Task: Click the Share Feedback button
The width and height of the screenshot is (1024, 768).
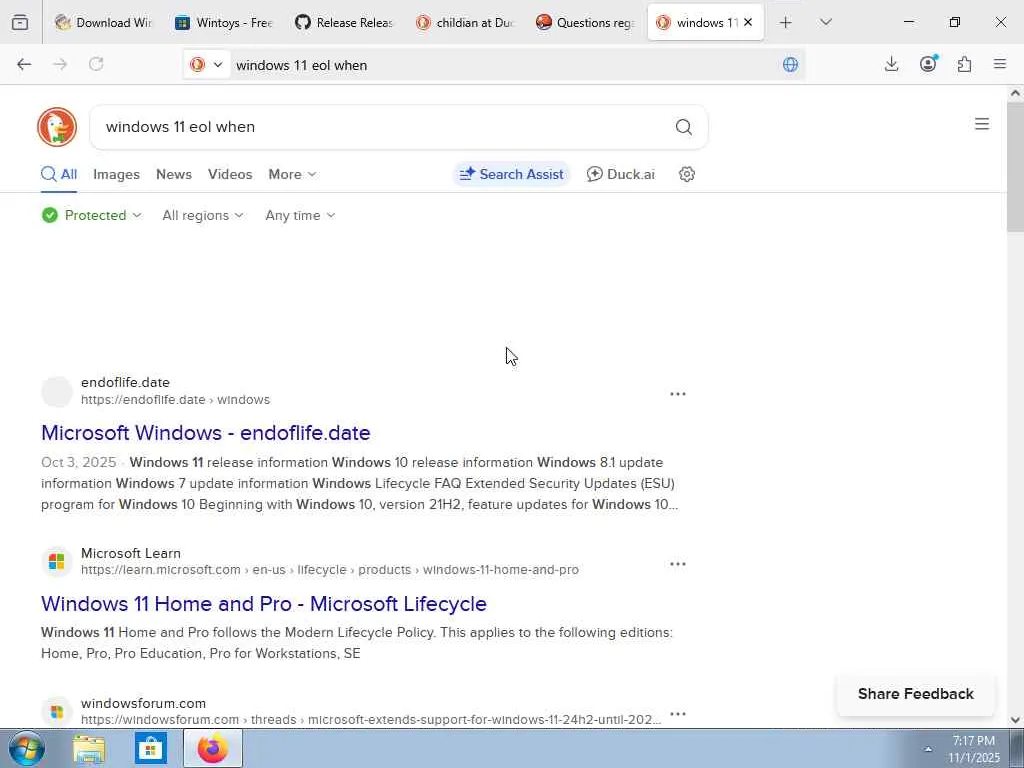Action: click(916, 694)
